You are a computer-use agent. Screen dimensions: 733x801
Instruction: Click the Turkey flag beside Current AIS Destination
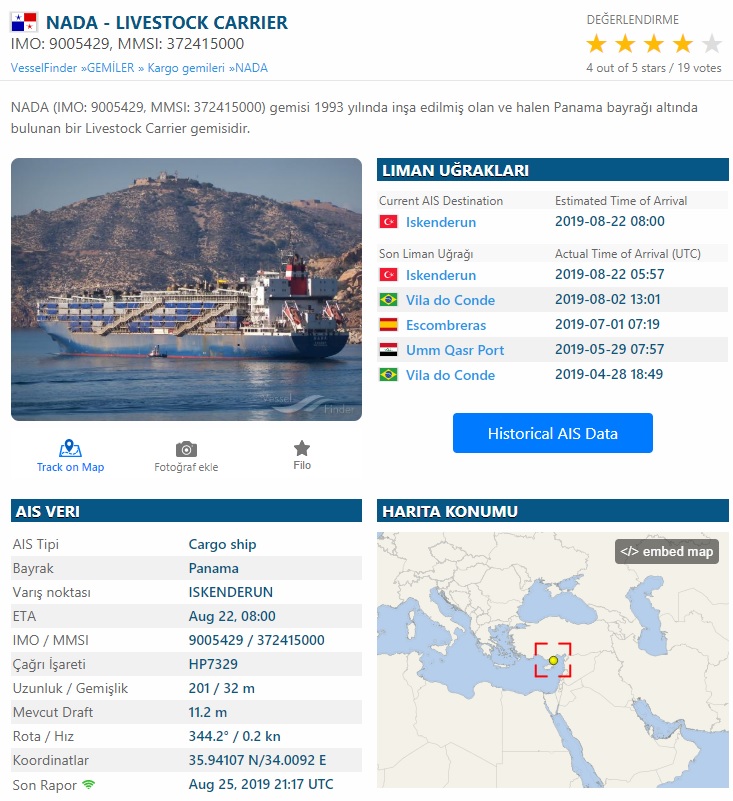389,222
